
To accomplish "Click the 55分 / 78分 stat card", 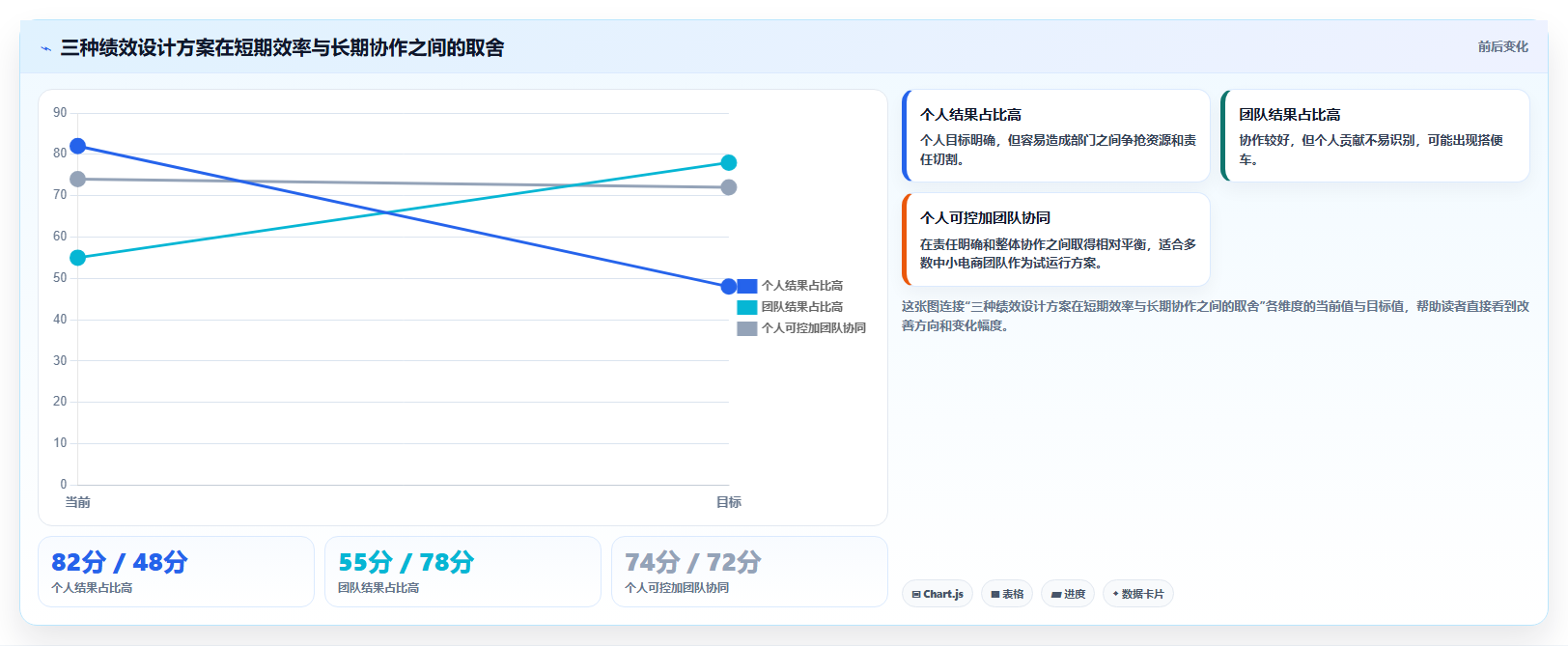I will click(463, 572).
